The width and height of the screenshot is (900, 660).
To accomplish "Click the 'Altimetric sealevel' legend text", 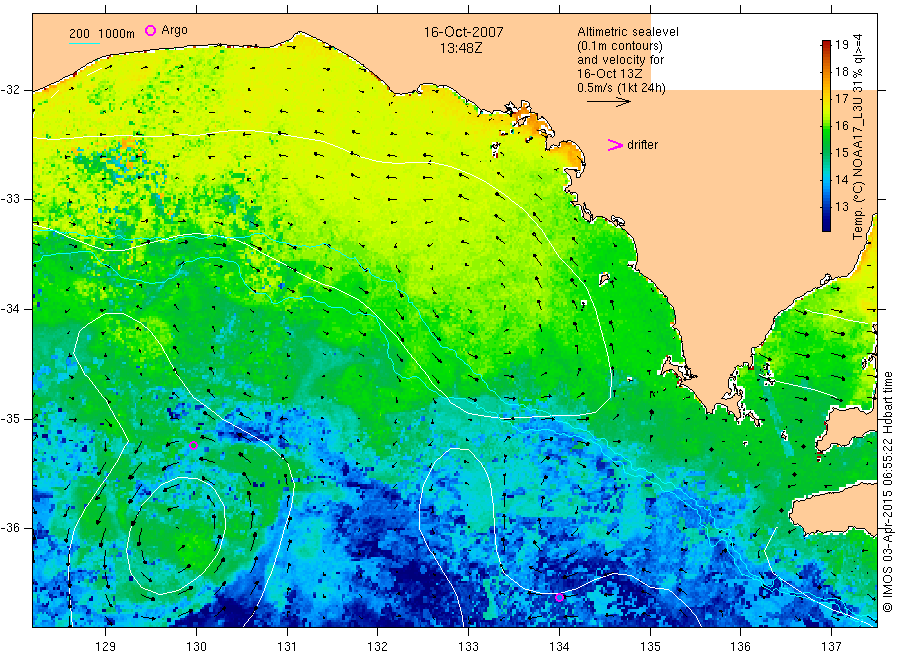I will tap(627, 32).
